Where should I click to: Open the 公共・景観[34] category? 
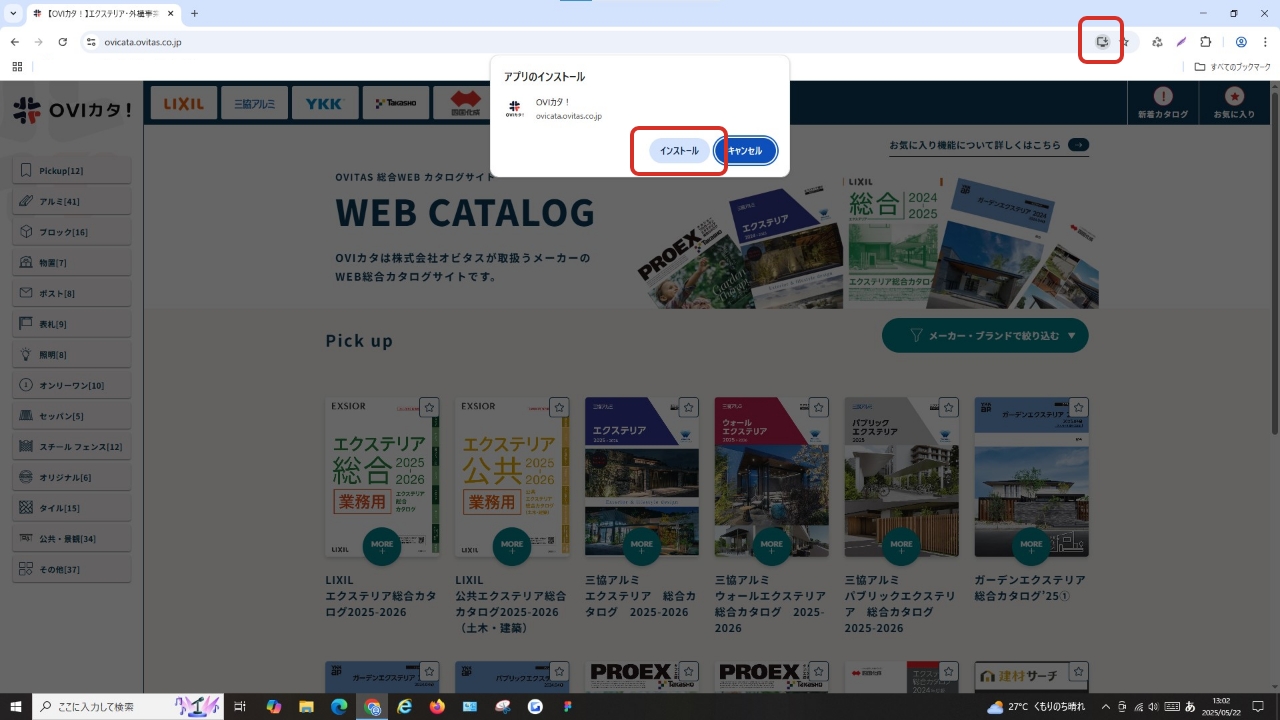click(72, 538)
